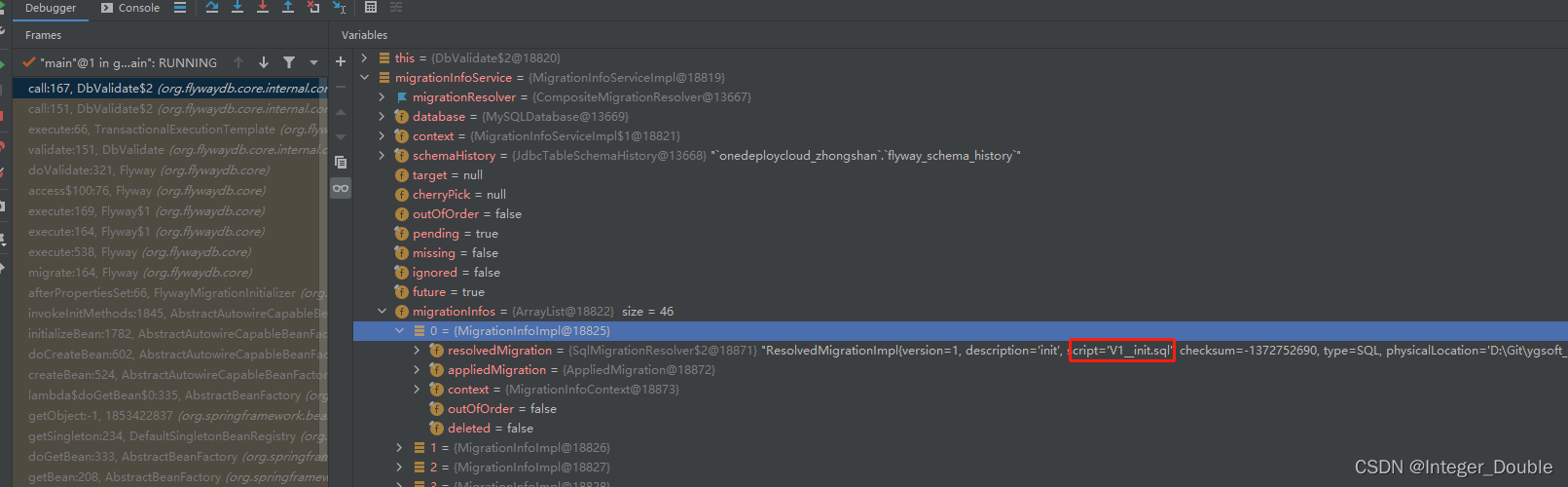The height and width of the screenshot is (487, 1568).
Task: Click the New Watch plus icon
Action: pyautogui.click(x=341, y=61)
